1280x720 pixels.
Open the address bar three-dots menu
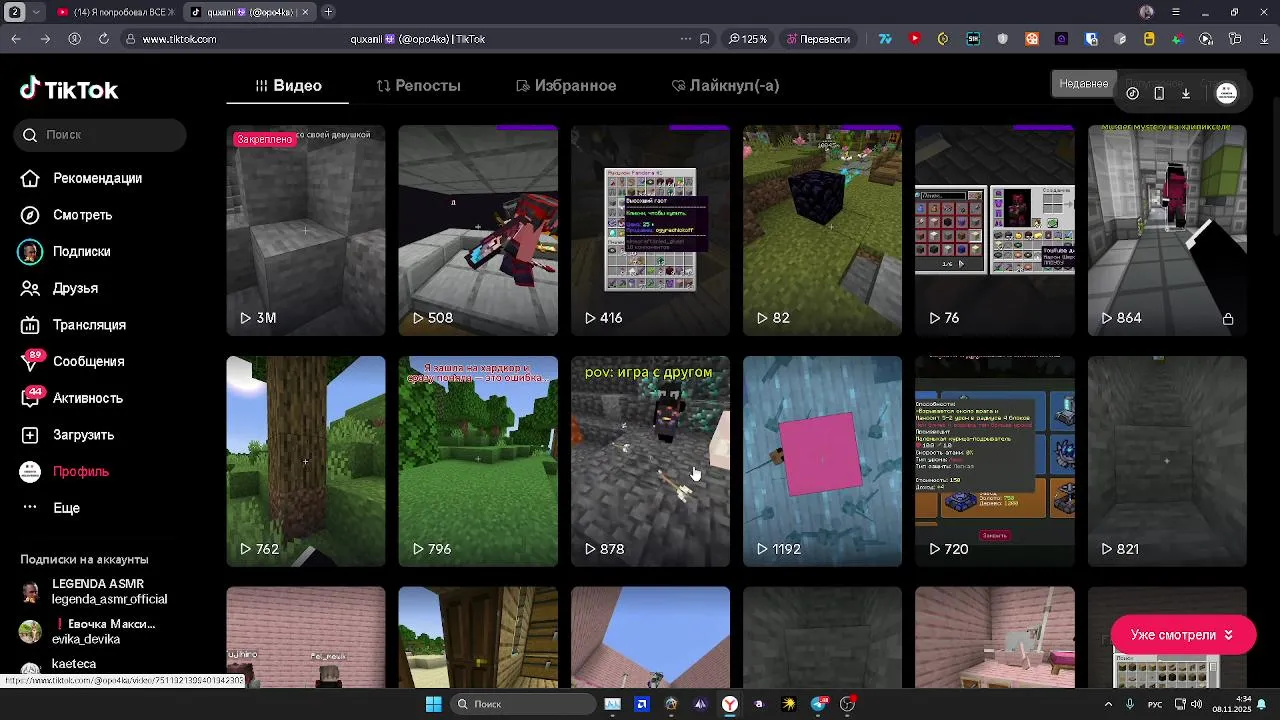click(x=685, y=39)
